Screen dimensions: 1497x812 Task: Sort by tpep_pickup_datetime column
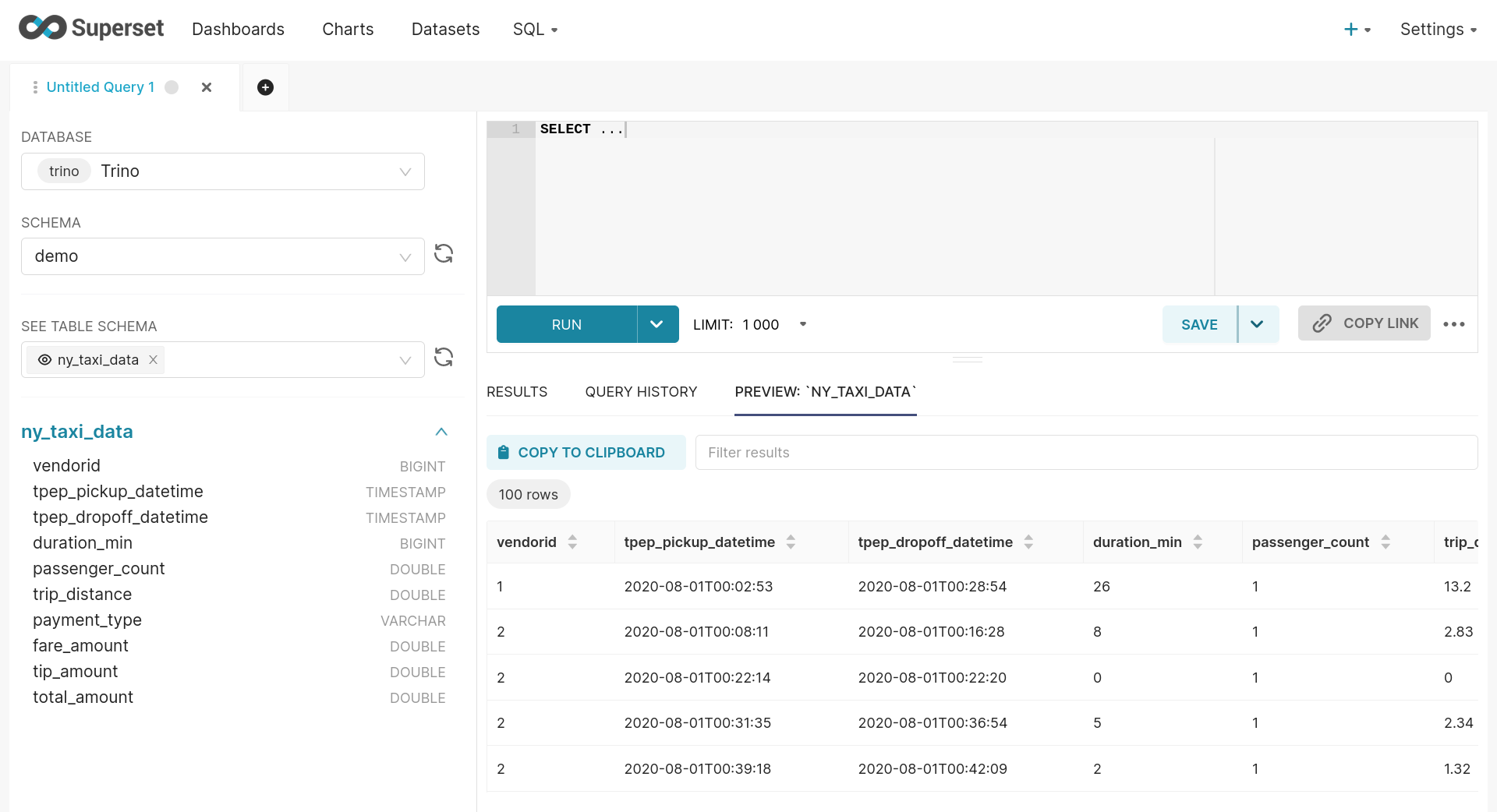point(791,542)
